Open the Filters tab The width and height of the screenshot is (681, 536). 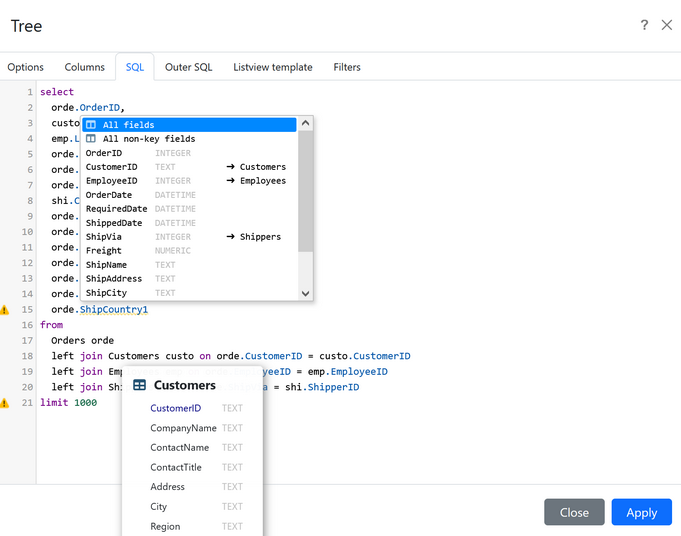point(347,67)
